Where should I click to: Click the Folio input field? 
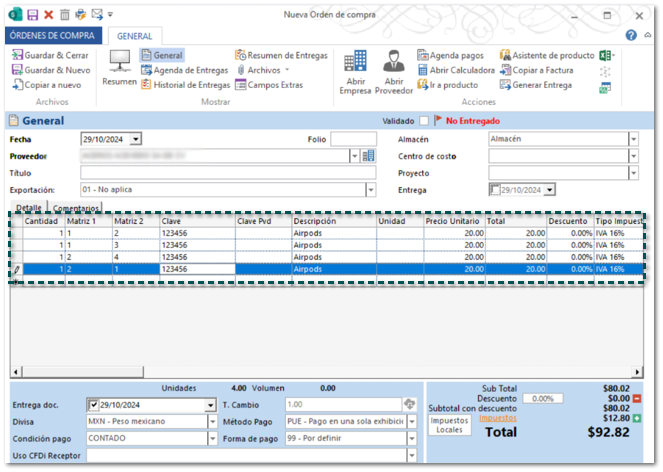(x=353, y=139)
